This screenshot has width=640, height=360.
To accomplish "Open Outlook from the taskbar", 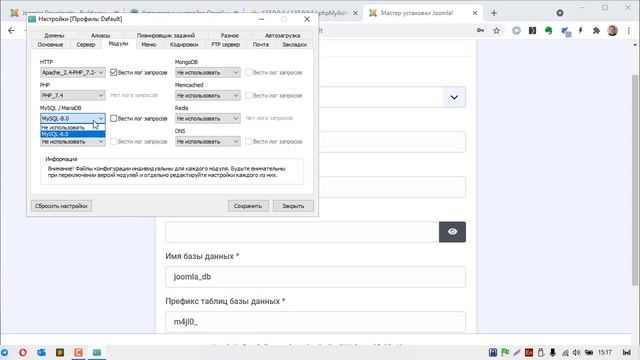I will (41, 352).
